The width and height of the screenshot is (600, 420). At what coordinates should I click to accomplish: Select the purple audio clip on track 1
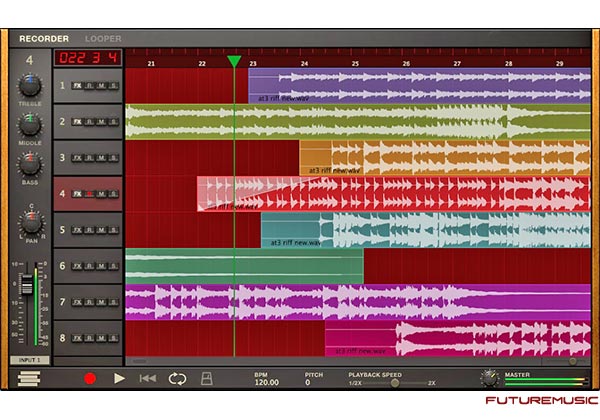click(x=419, y=86)
